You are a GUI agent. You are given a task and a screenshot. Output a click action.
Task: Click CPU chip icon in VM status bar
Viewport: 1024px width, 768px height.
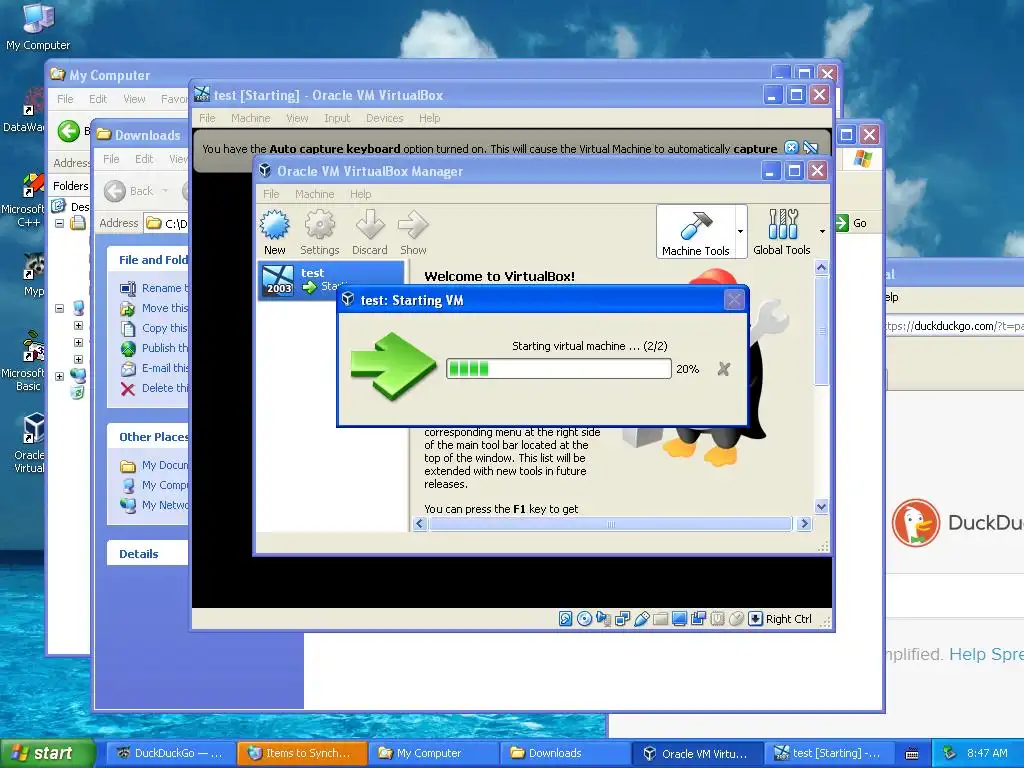coord(717,618)
